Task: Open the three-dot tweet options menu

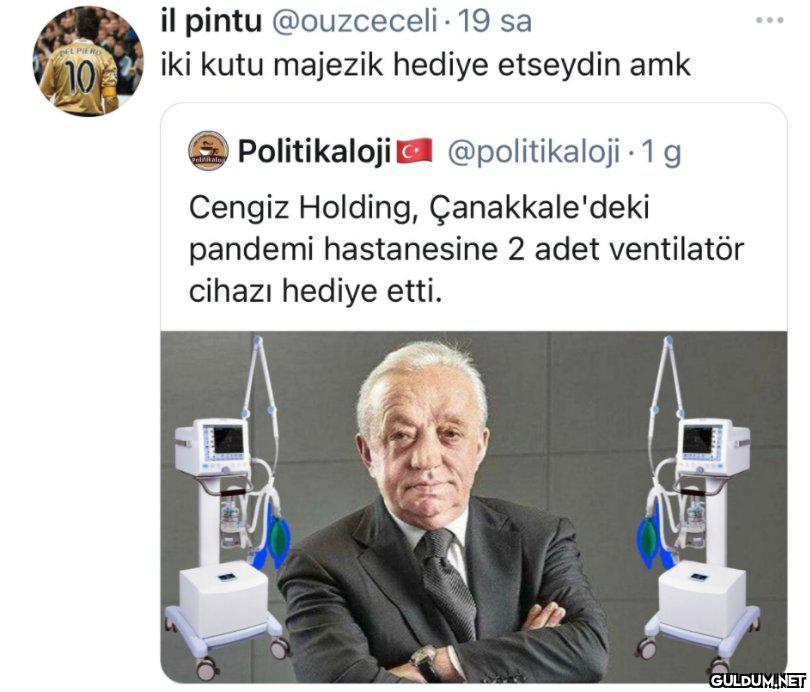Action: point(769,21)
